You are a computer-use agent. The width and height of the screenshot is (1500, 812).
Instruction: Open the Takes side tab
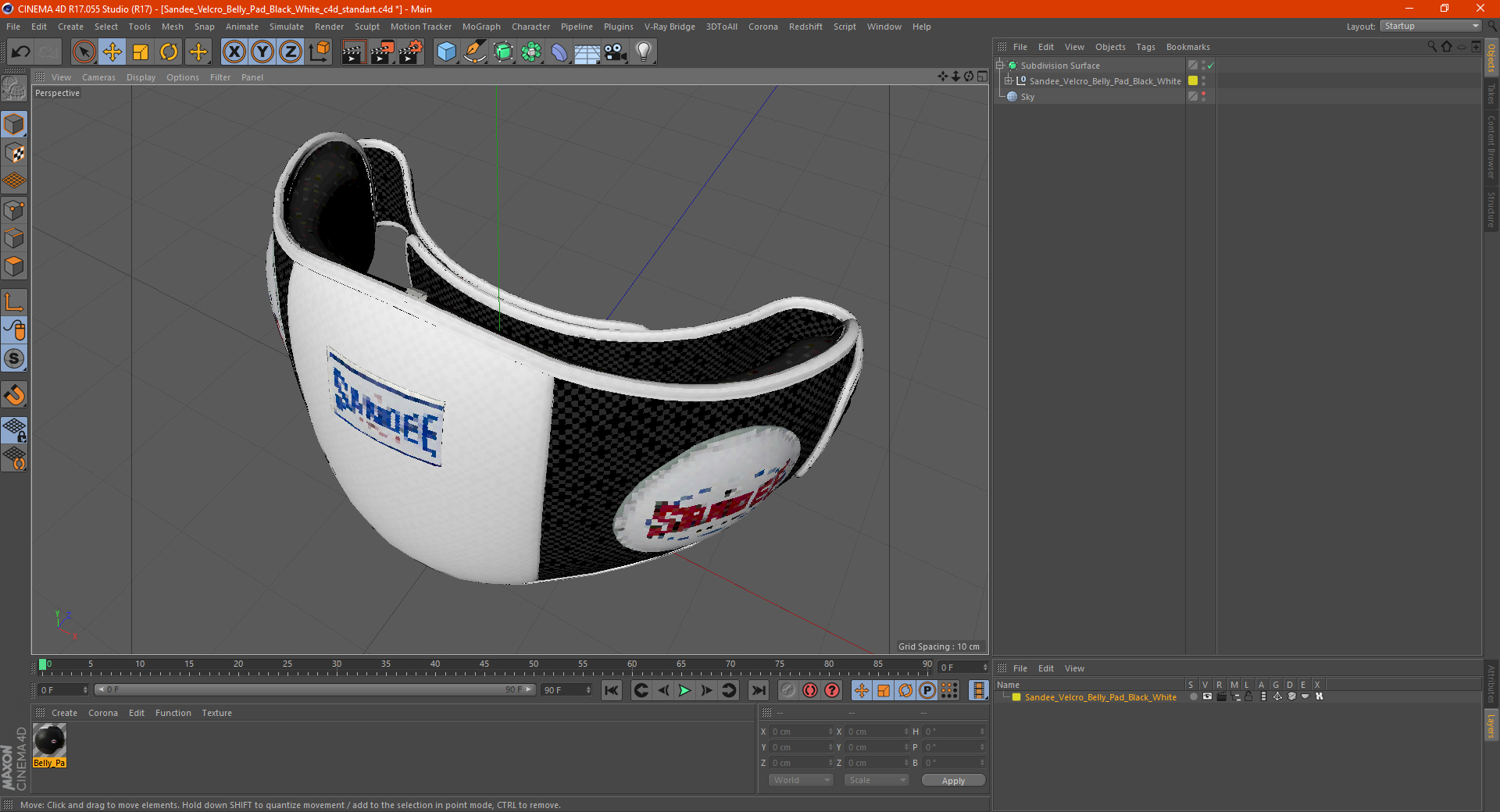pyautogui.click(x=1491, y=94)
